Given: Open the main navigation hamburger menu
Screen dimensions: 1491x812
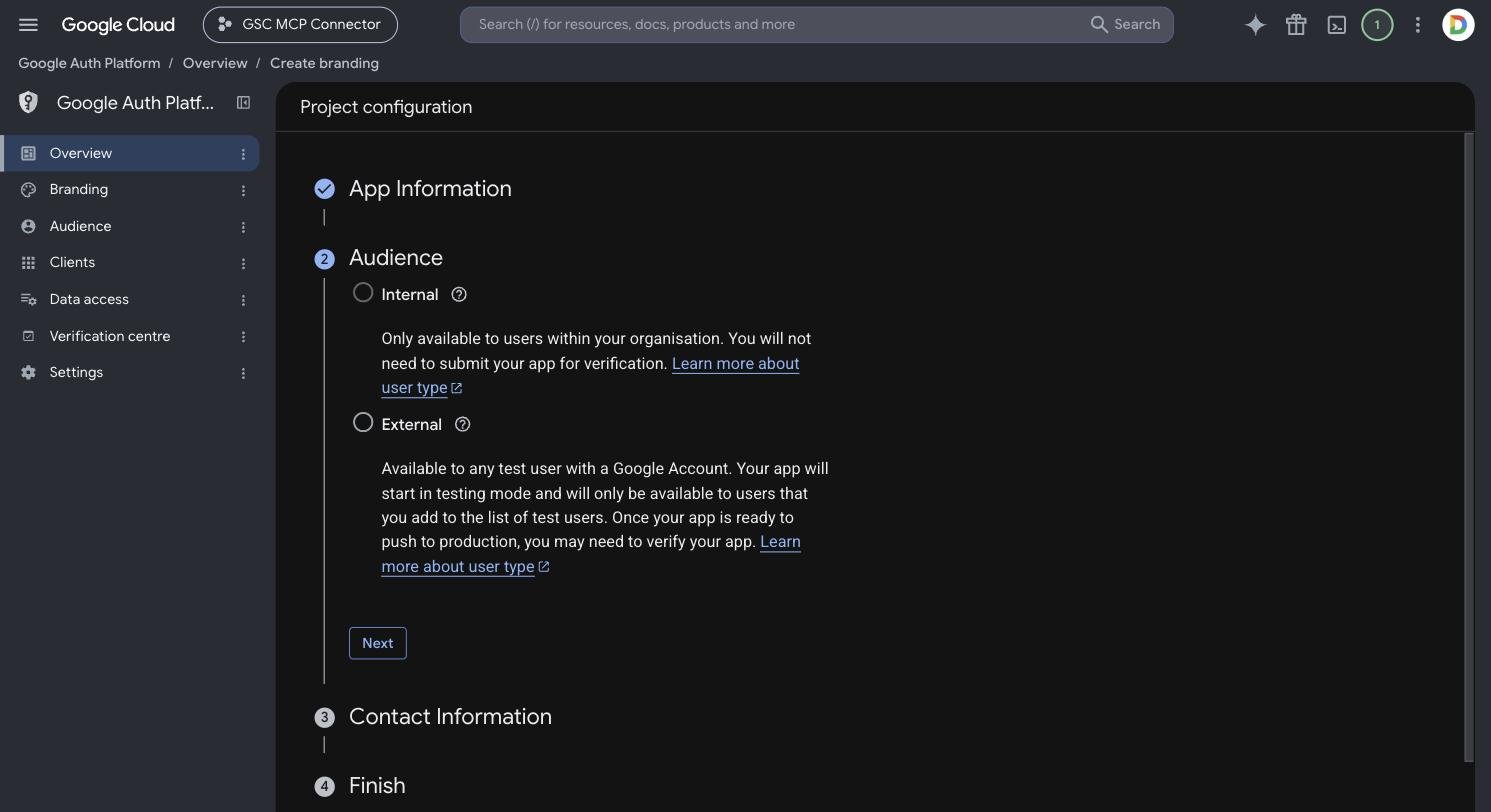Looking at the screenshot, I should [28, 25].
